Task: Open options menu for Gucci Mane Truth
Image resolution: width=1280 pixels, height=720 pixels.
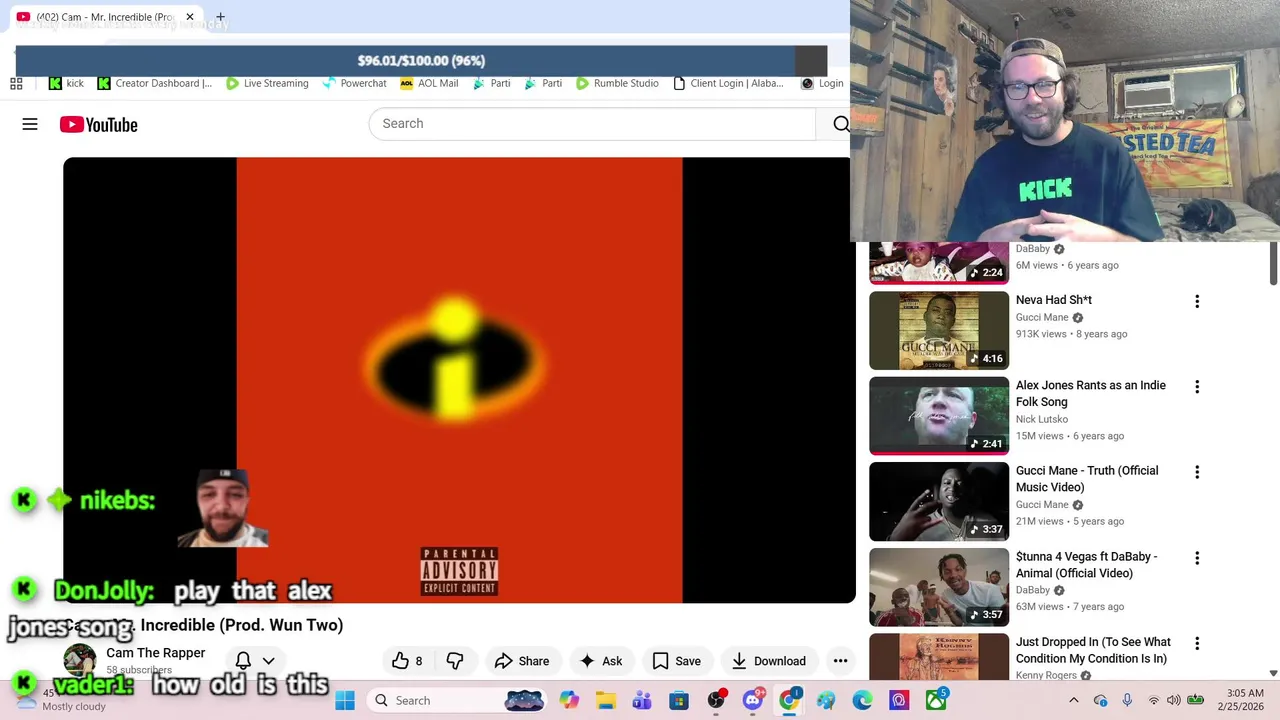Action: coord(1197,472)
